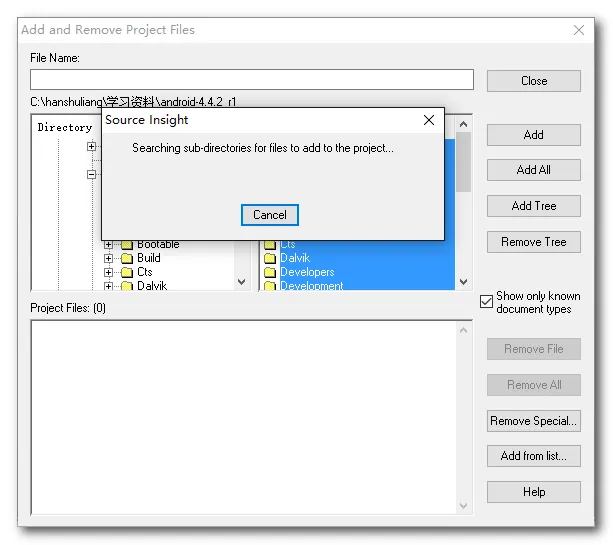Open Add from list... dialog

click(534, 456)
